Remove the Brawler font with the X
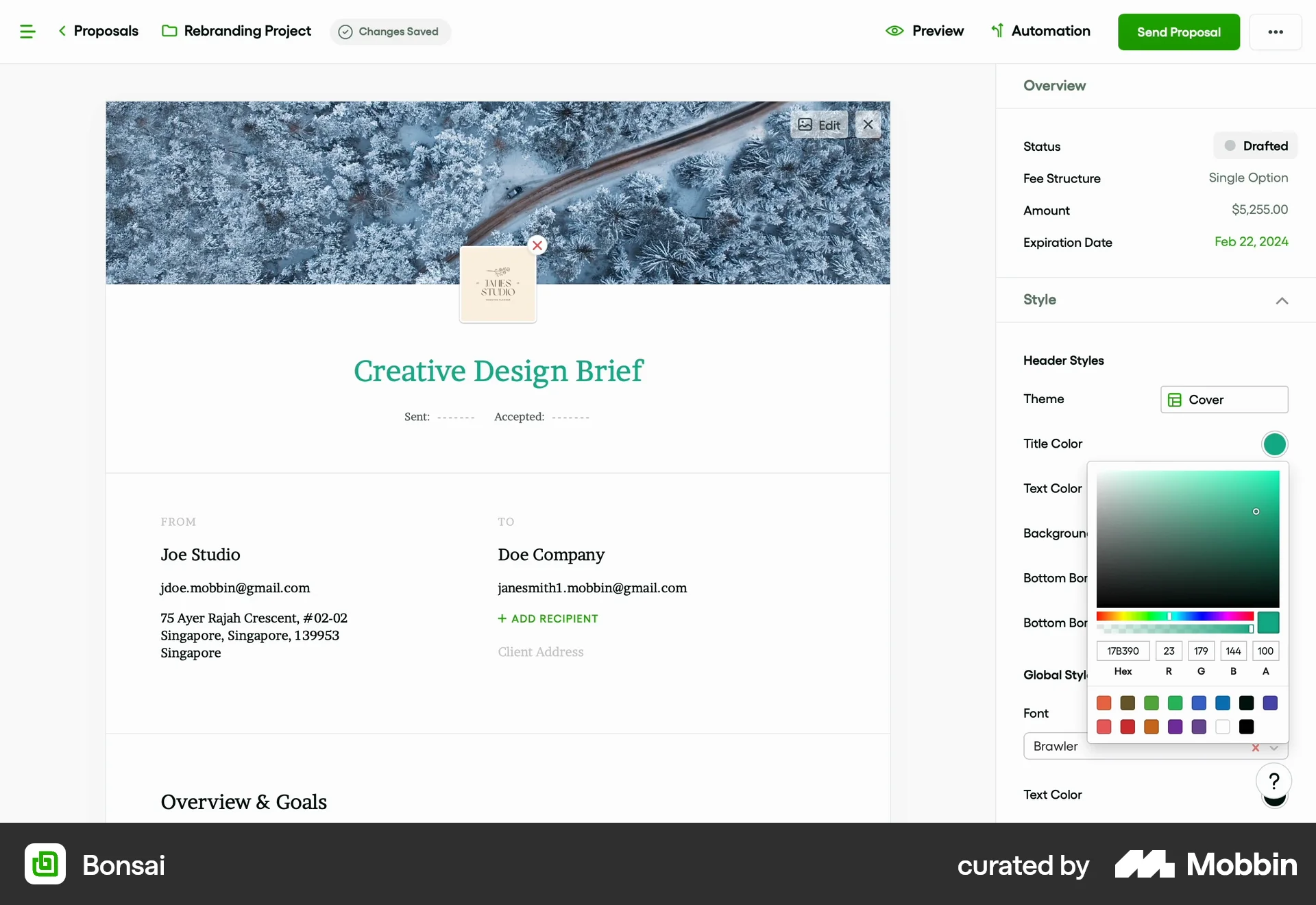The image size is (1316, 905). click(1255, 747)
